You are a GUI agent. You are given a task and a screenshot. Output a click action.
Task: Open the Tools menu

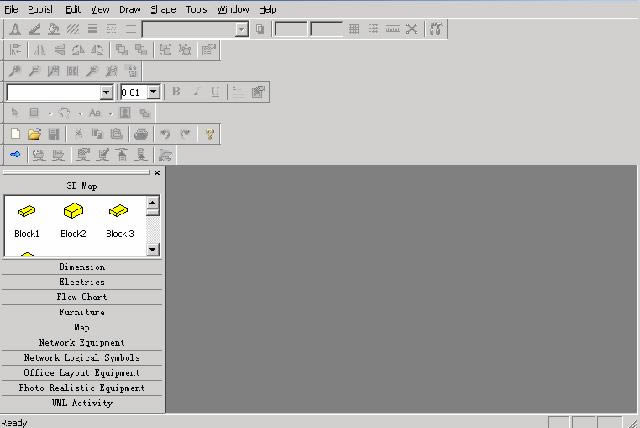pyautogui.click(x=196, y=9)
